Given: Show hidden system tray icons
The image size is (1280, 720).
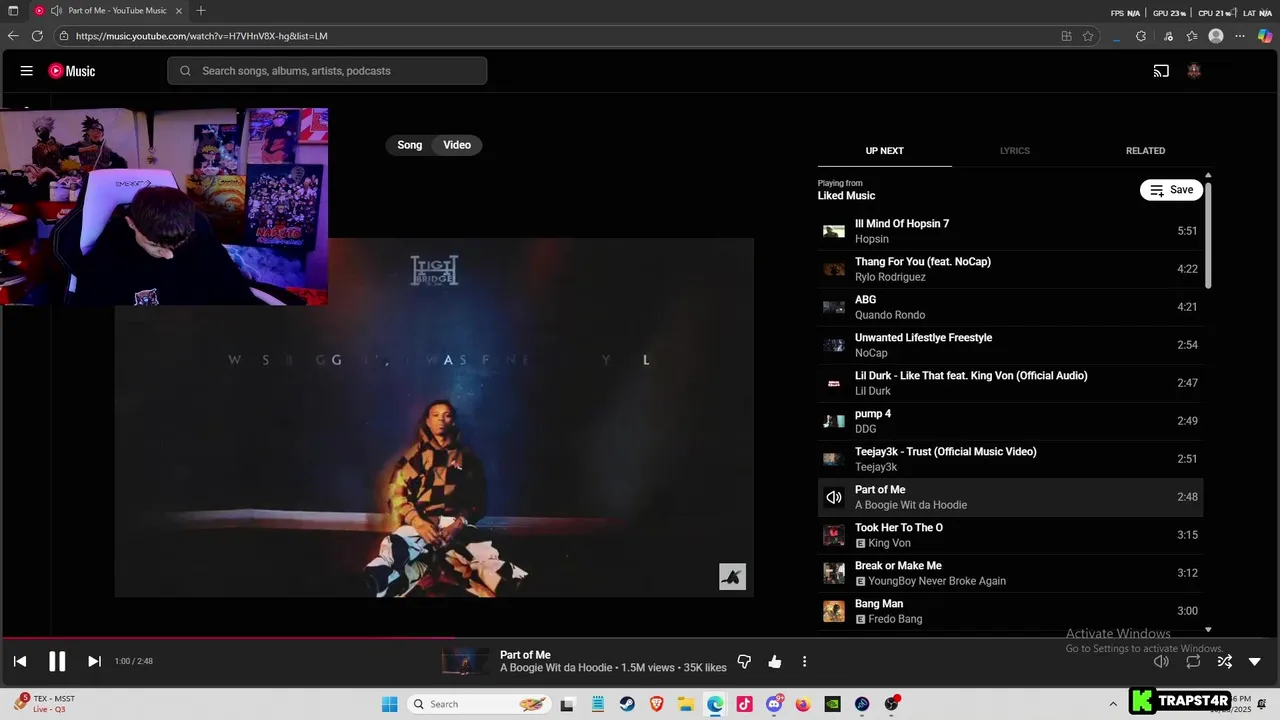Looking at the screenshot, I should (1113, 704).
